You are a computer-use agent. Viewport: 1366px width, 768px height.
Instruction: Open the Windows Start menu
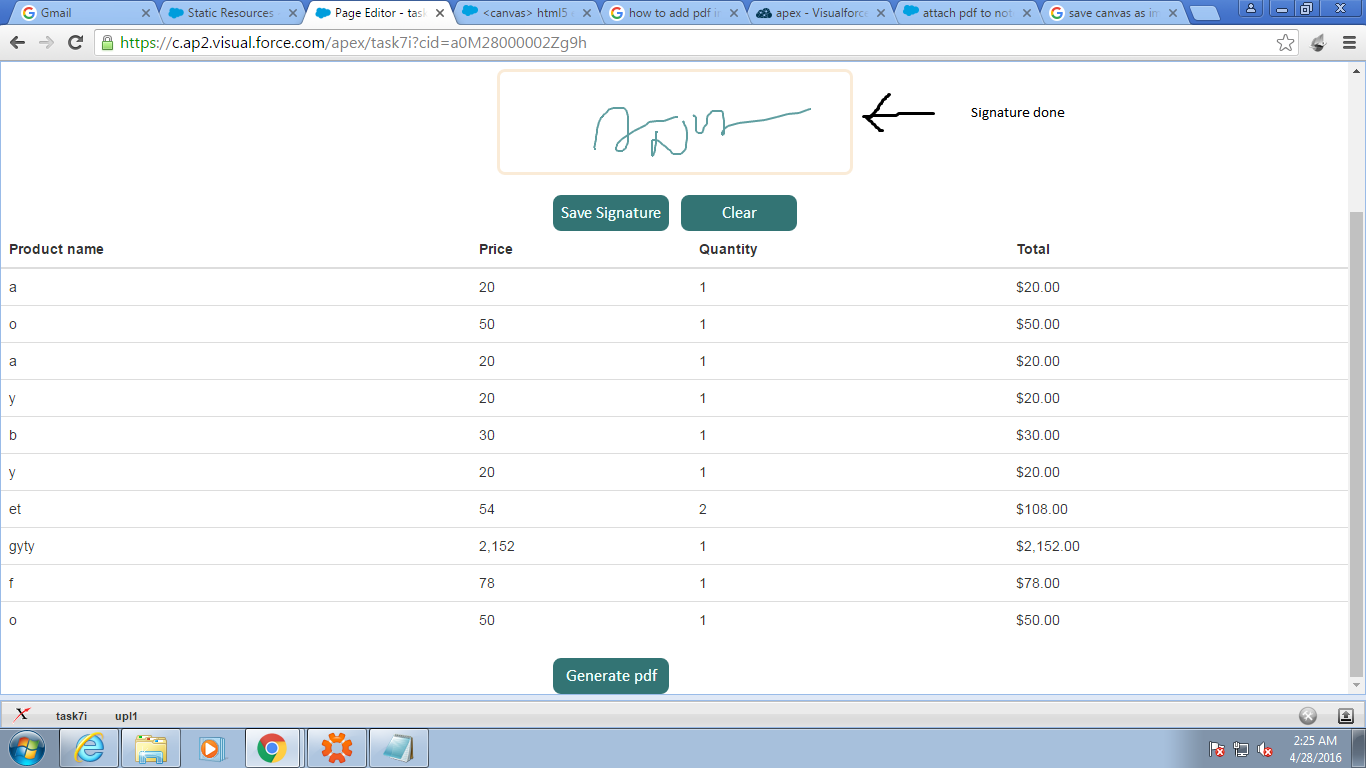click(x=27, y=747)
